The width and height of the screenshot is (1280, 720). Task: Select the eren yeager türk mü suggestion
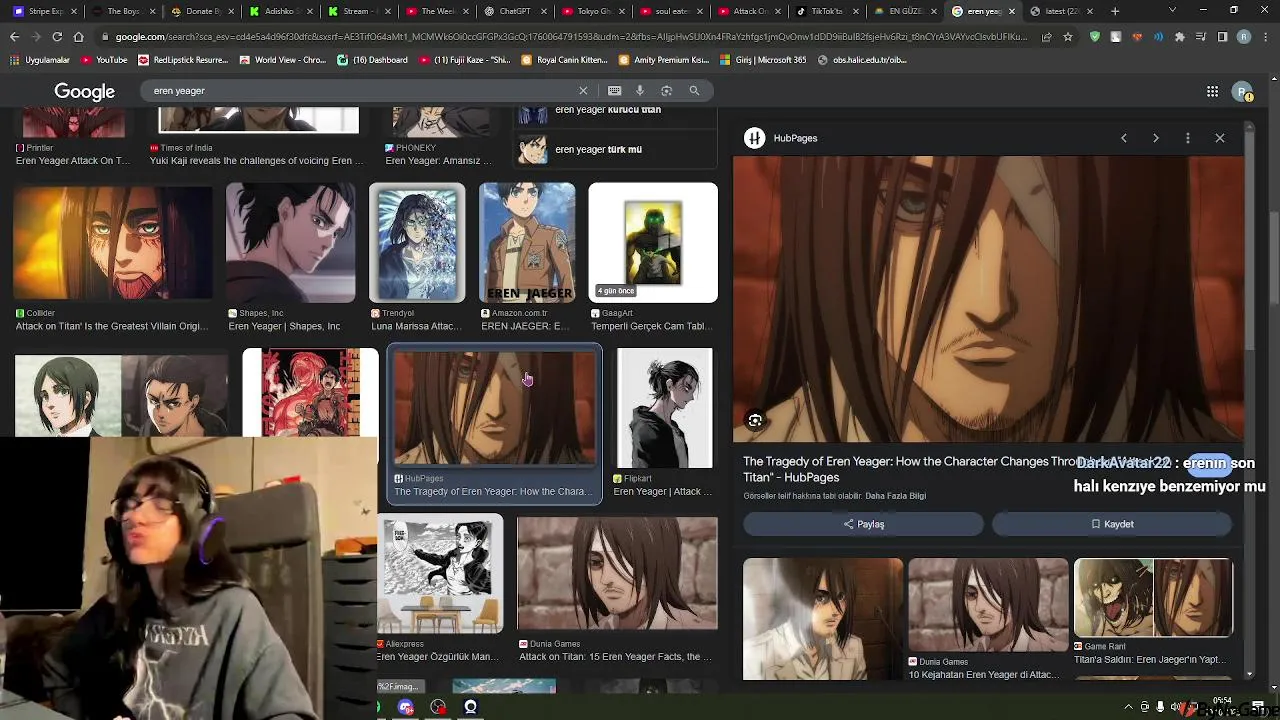tap(616, 150)
